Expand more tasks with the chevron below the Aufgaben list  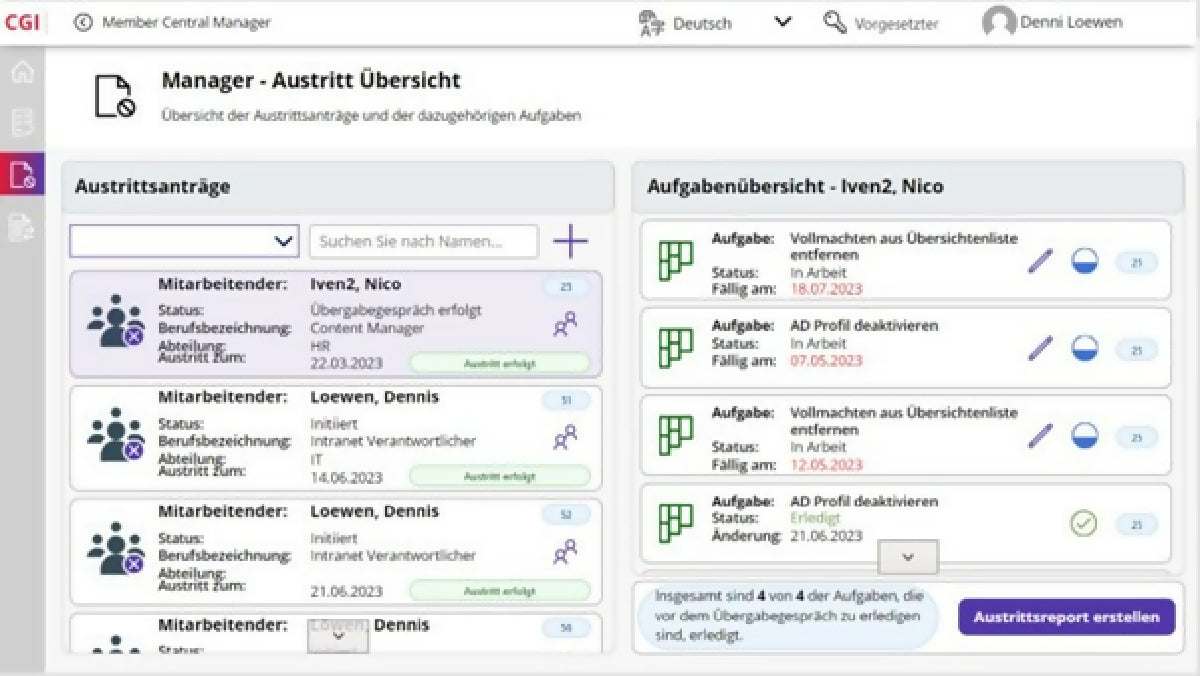tap(906, 558)
